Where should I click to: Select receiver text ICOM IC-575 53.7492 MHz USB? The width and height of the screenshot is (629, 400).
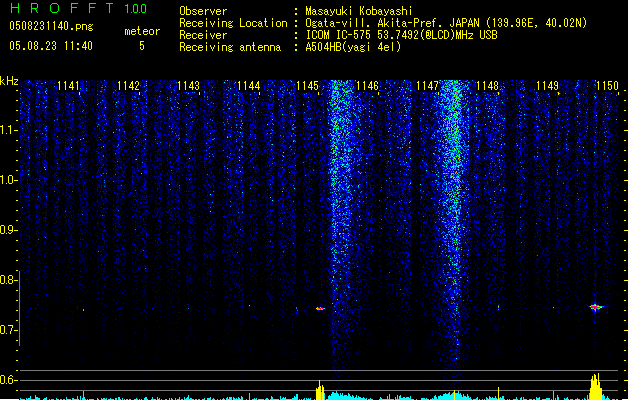[402, 35]
